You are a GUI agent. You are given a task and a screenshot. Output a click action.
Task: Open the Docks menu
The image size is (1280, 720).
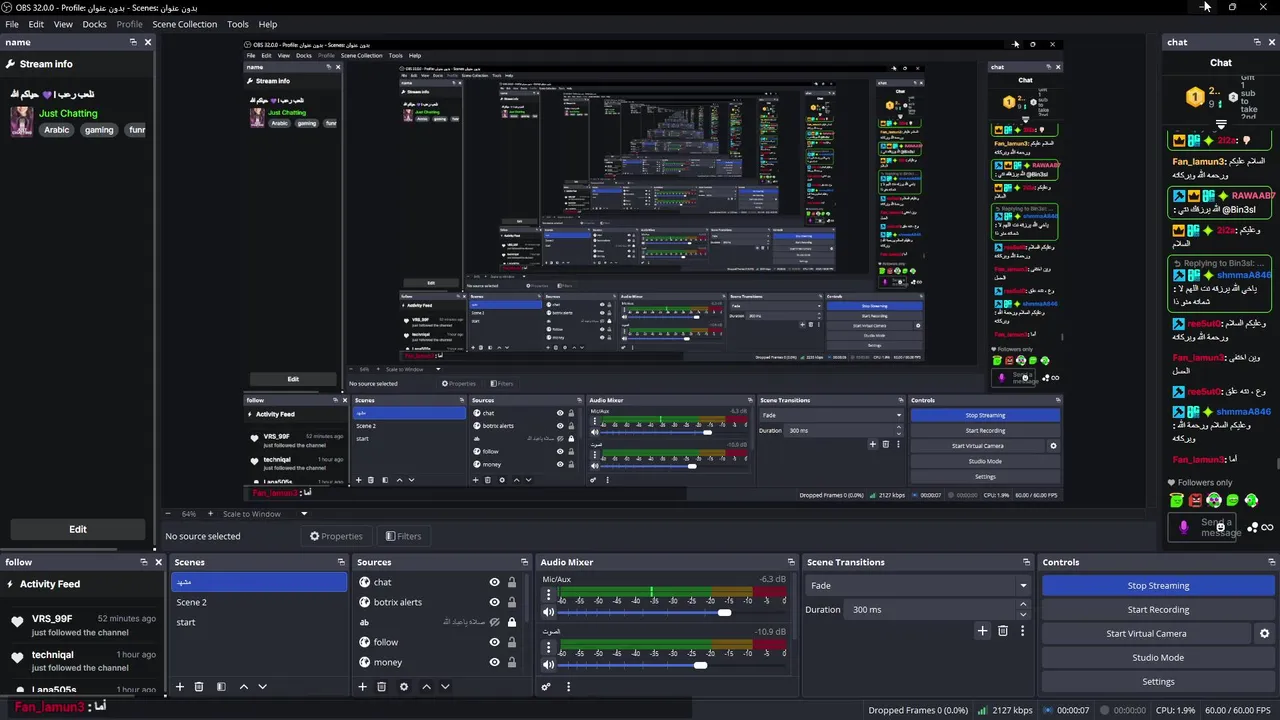click(94, 24)
